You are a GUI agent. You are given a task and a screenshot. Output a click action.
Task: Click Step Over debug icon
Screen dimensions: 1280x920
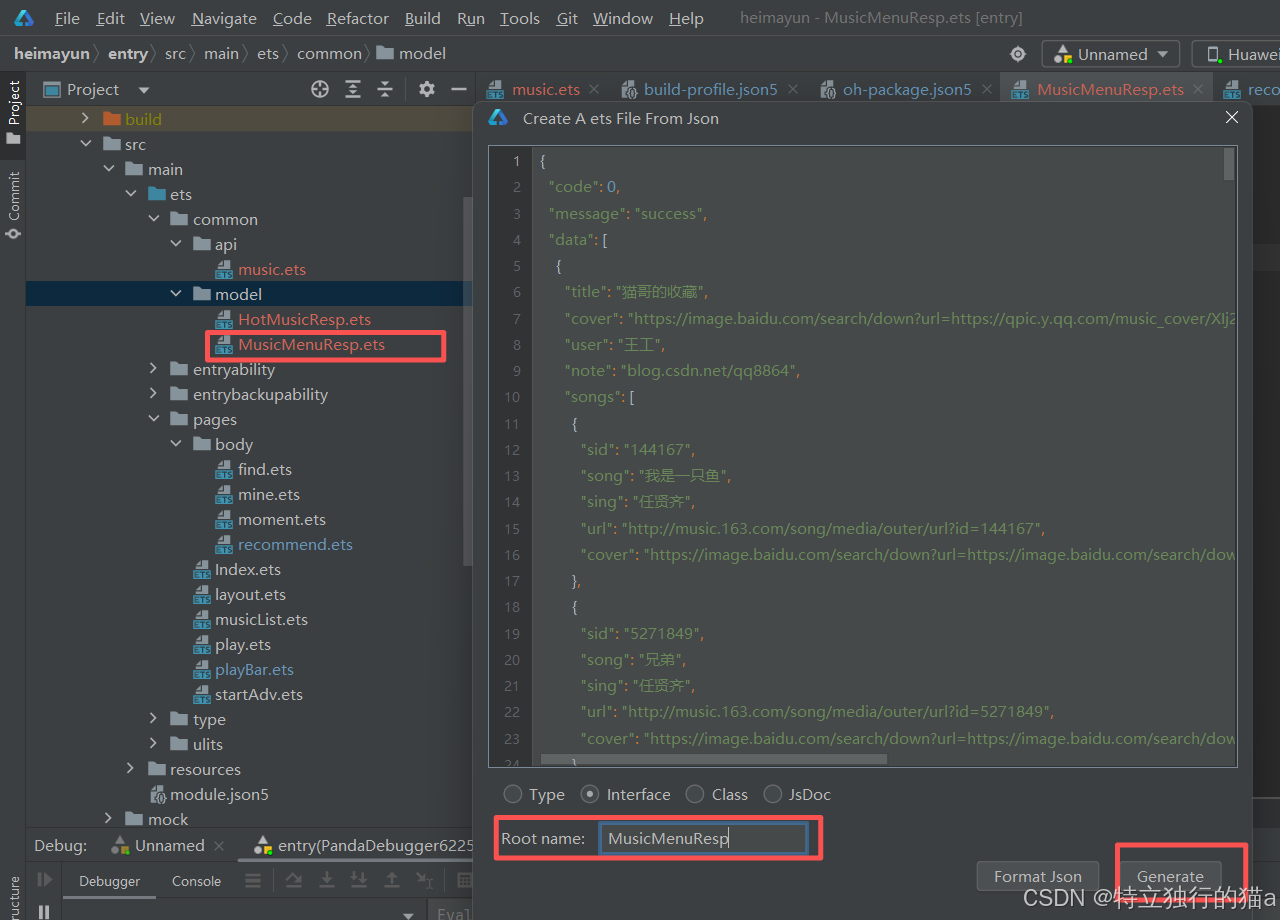point(294,880)
